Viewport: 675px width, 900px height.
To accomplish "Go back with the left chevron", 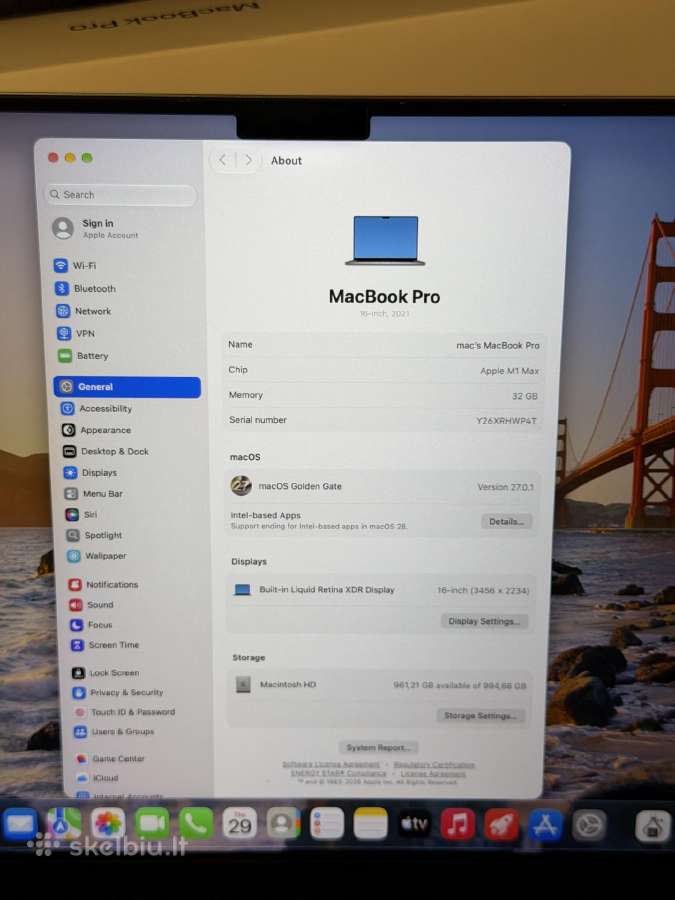I will pos(223,160).
